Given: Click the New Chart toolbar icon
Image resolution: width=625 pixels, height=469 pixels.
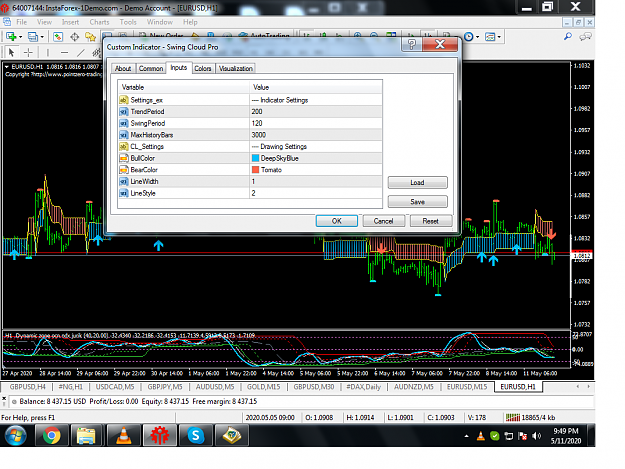Looking at the screenshot, I should [11, 37].
